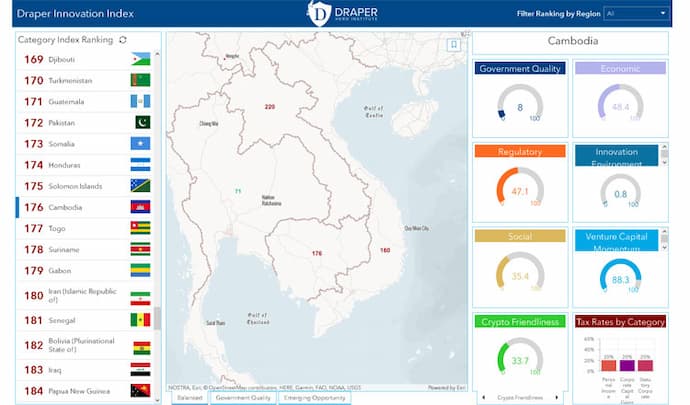Select Solomon Islands ranked 175

click(x=85, y=186)
